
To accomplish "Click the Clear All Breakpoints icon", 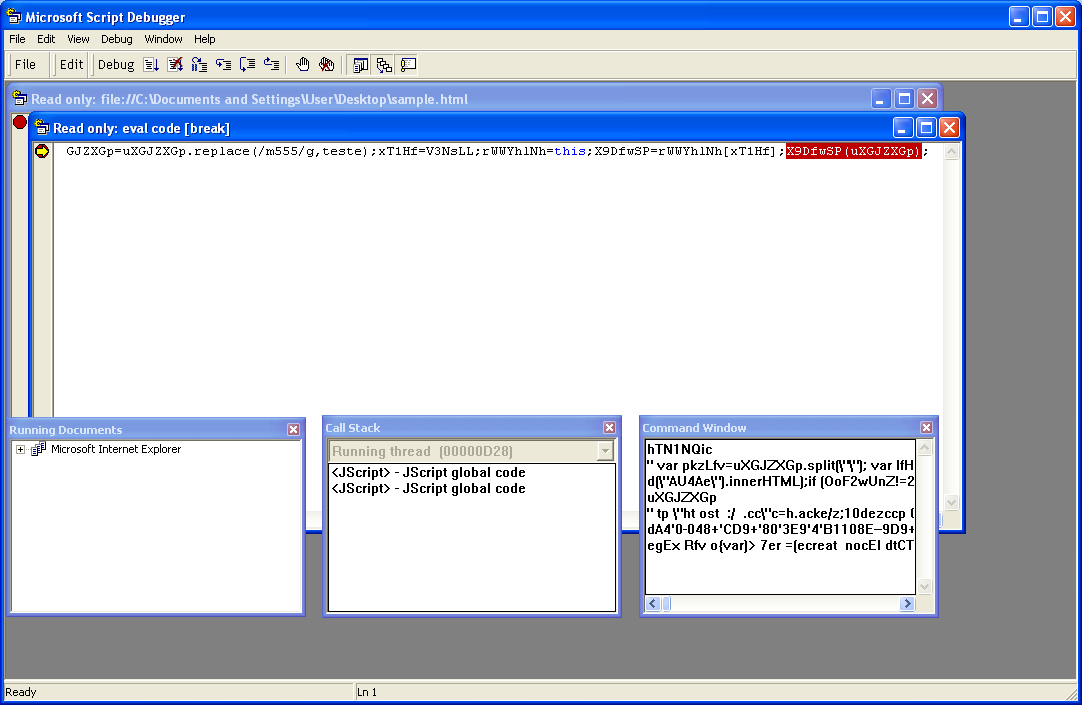I will 327,65.
